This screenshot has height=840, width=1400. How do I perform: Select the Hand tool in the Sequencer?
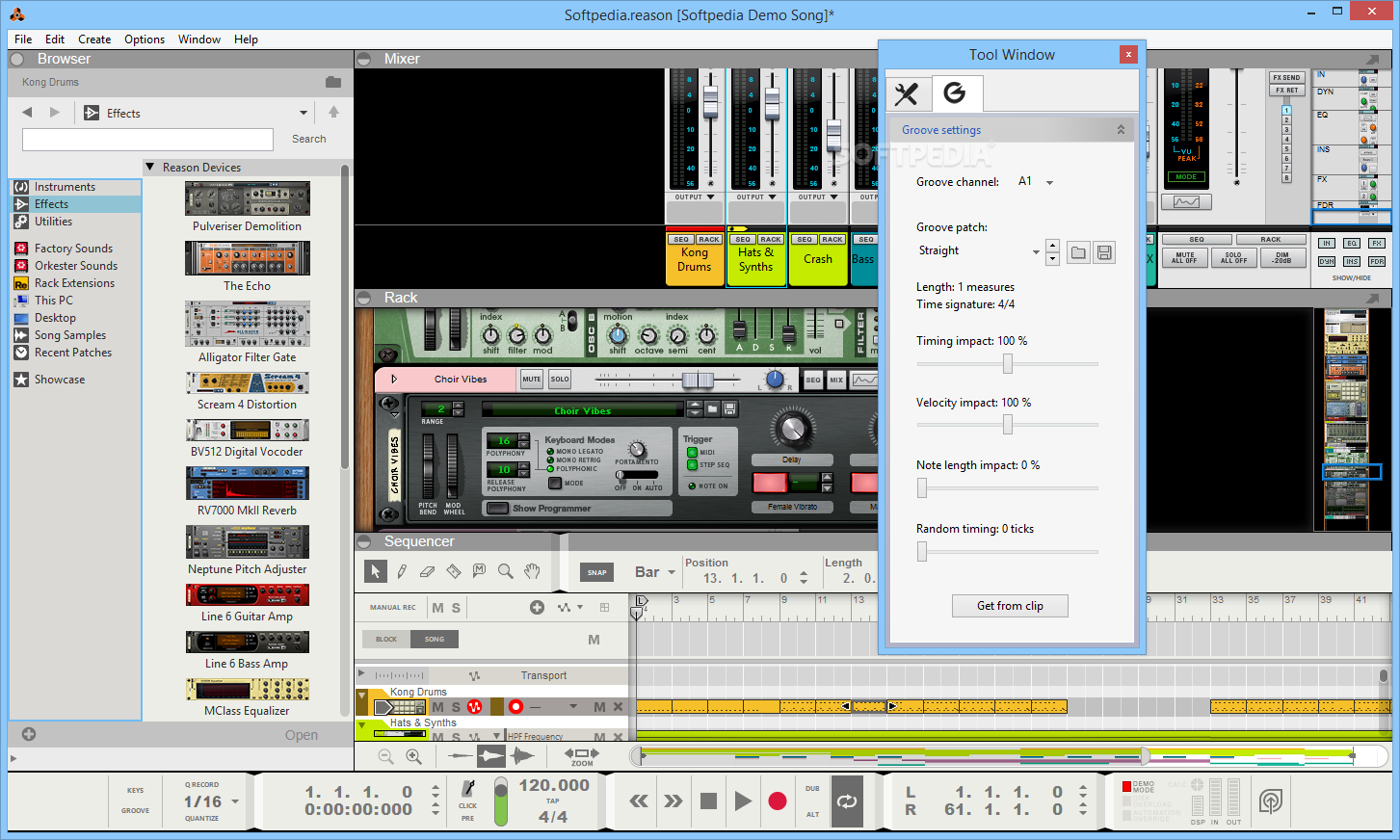pyautogui.click(x=531, y=571)
